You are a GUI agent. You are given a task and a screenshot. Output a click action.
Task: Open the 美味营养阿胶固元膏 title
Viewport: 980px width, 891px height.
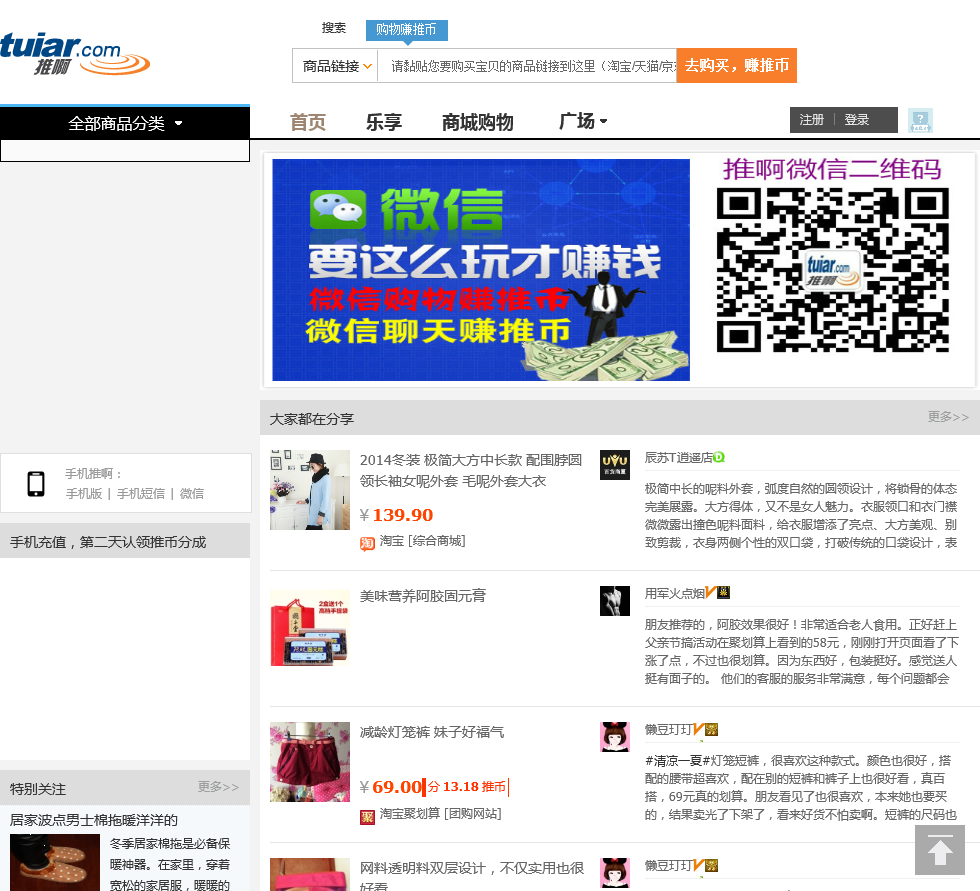(x=423, y=596)
